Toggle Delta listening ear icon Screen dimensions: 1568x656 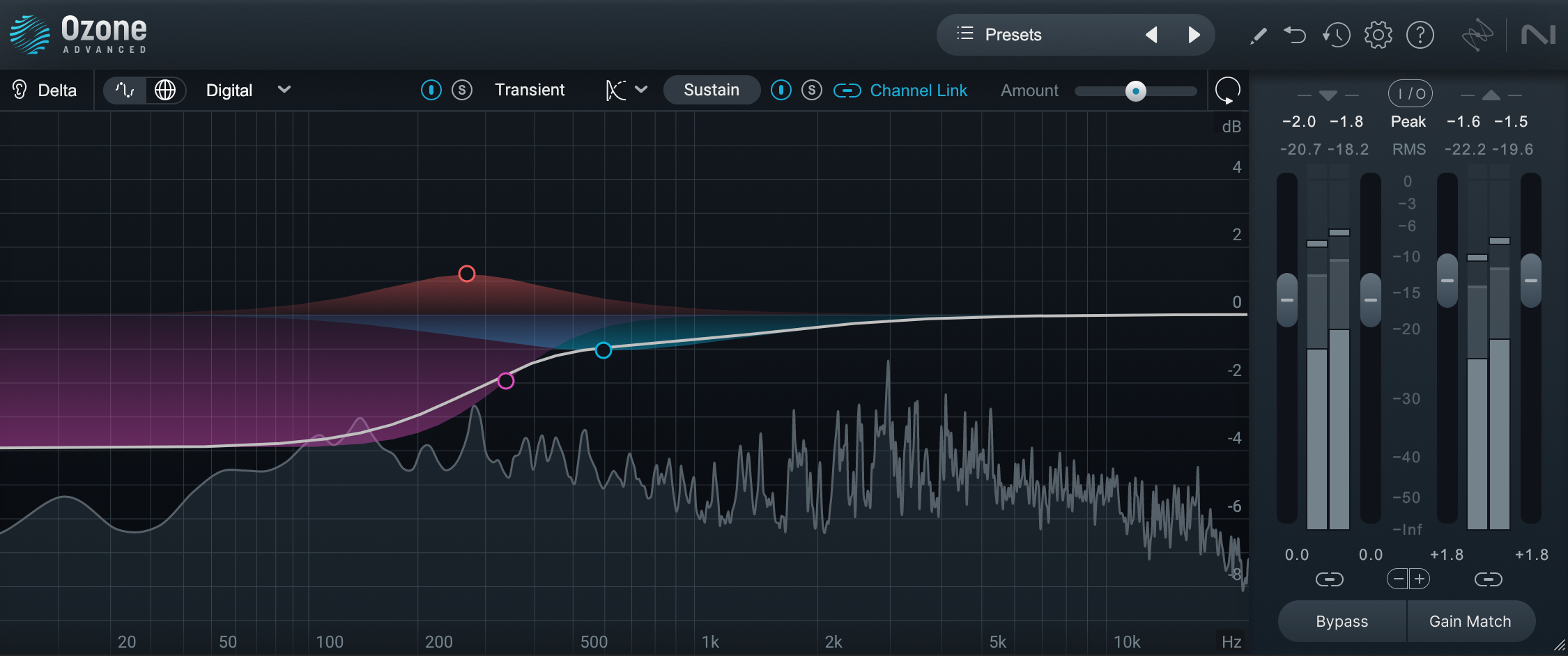(x=20, y=90)
